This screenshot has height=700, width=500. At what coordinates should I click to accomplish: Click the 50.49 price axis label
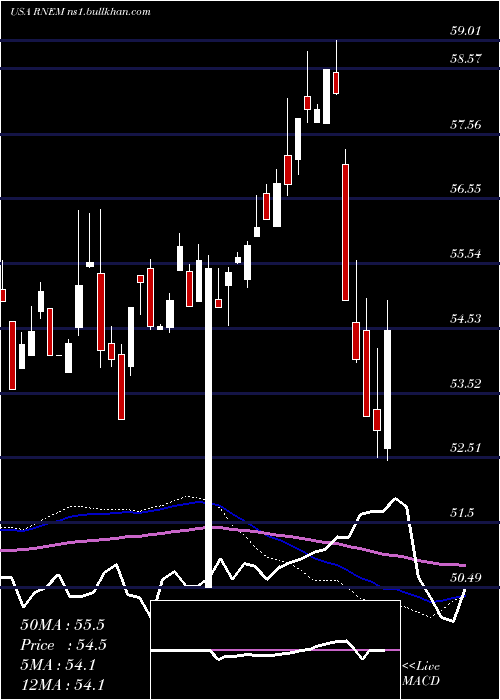point(465,578)
